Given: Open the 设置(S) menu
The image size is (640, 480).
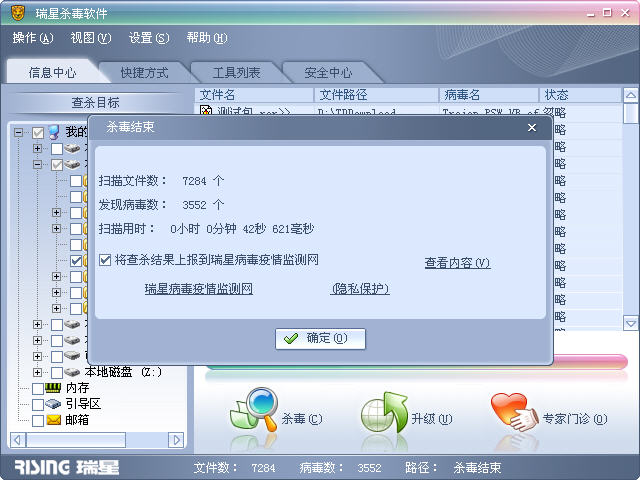Looking at the screenshot, I should (x=149, y=38).
